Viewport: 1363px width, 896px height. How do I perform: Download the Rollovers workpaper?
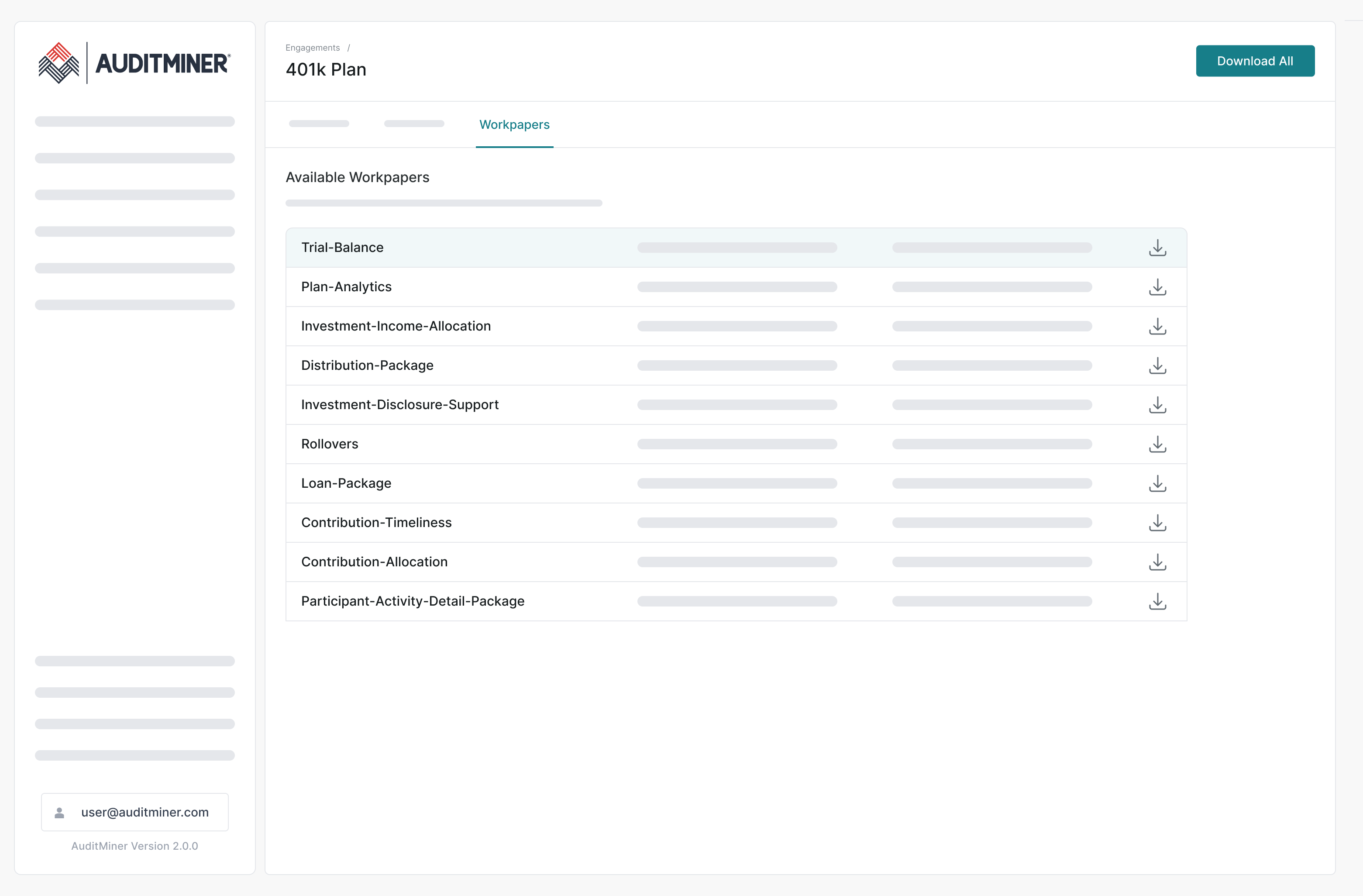[x=1157, y=444]
